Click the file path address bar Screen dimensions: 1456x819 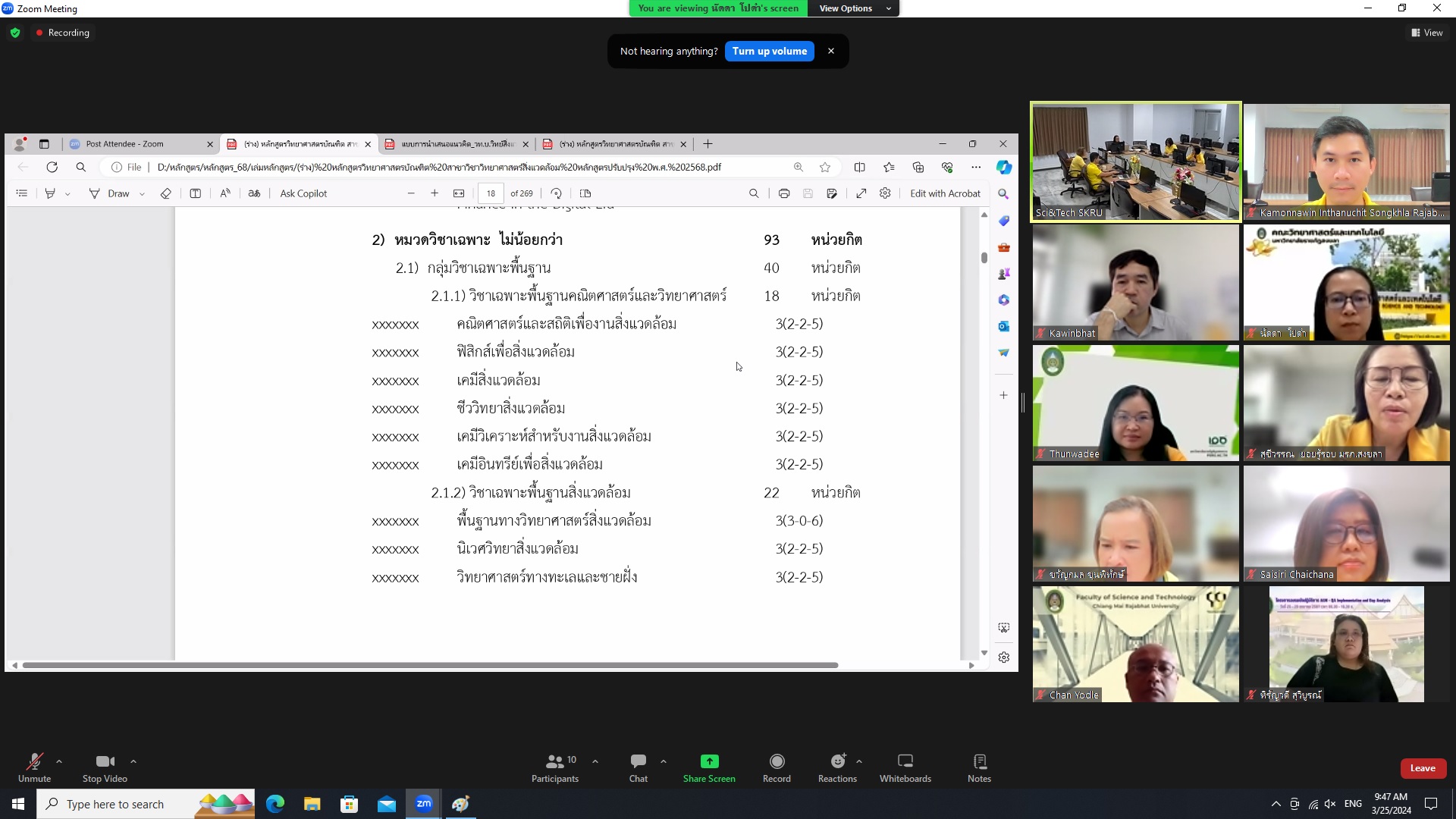click(440, 167)
